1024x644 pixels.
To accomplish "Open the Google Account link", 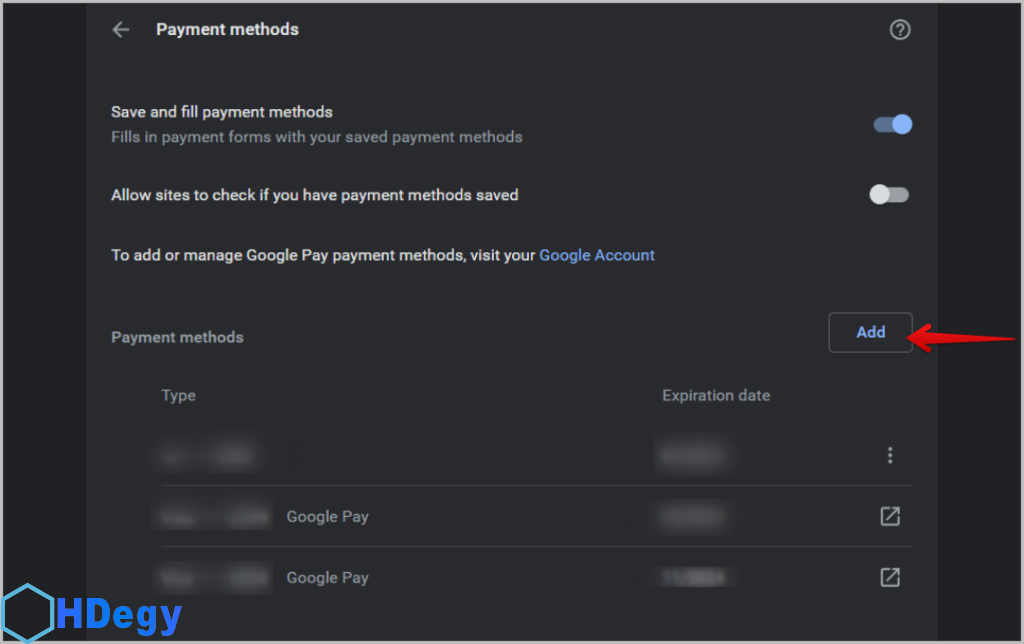I will click(x=597, y=255).
